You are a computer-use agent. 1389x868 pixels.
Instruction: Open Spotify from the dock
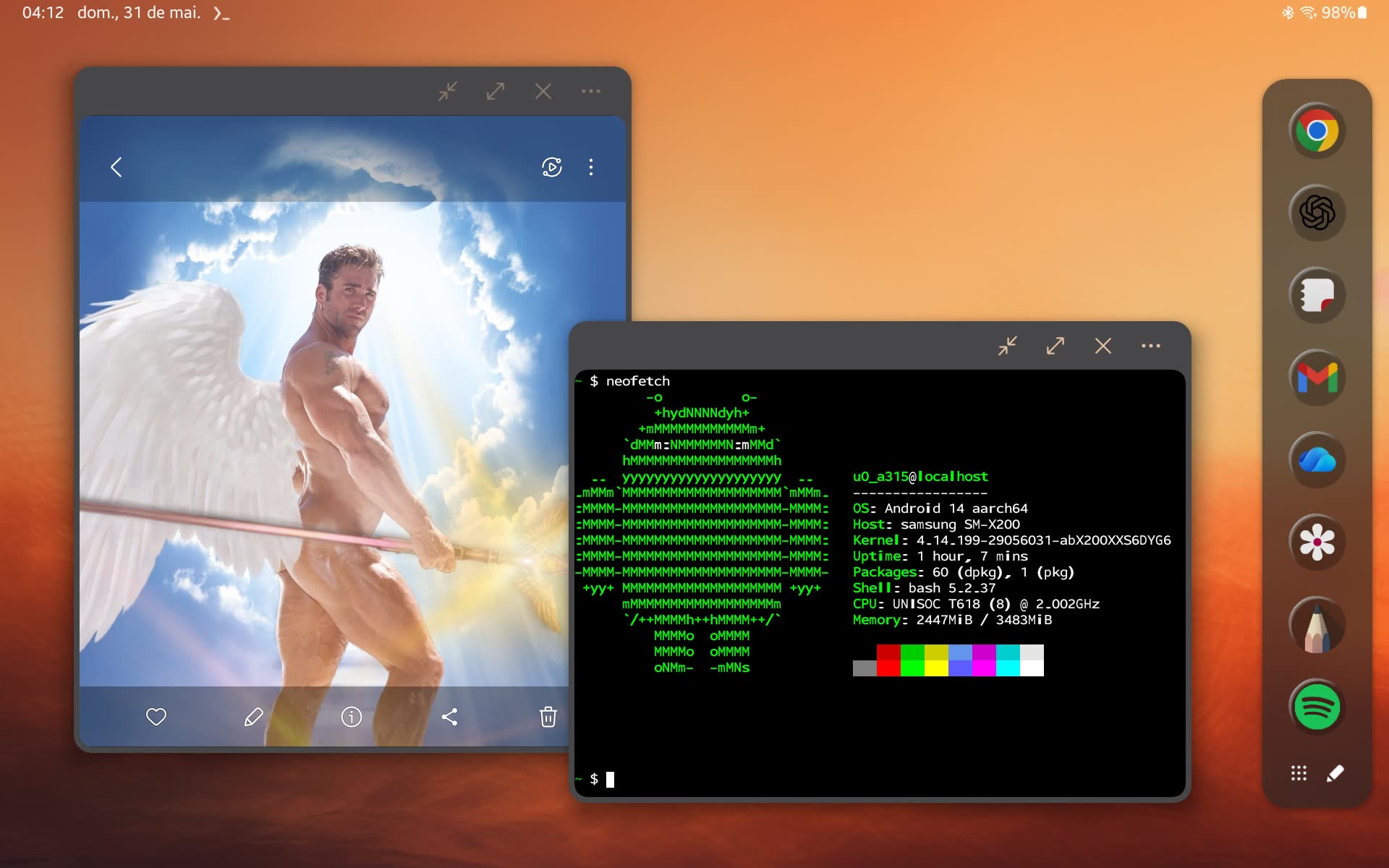pyautogui.click(x=1317, y=707)
